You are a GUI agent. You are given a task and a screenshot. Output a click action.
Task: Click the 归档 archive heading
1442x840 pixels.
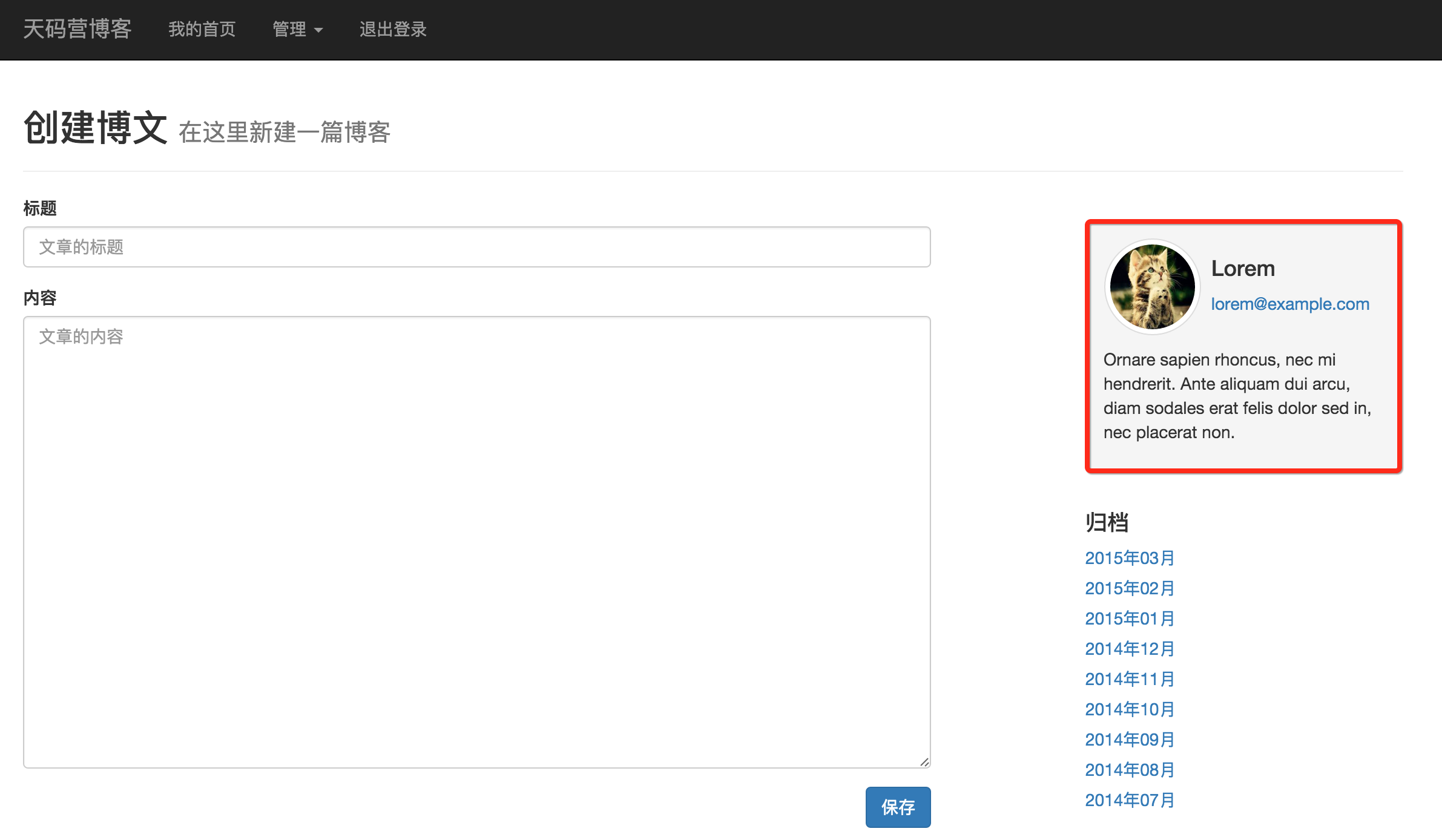tap(1106, 523)
